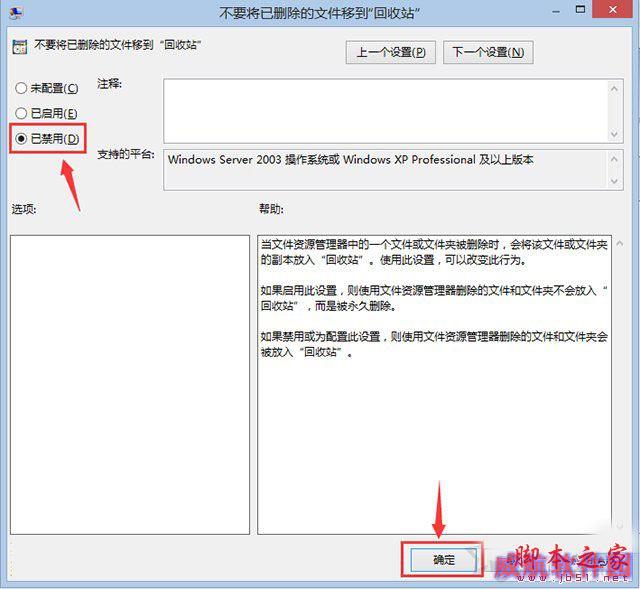Image resolution: width=640 pixels, height=589 pixels.
Task: Click the 支持的平台: label
Action: tap(126, 154)
